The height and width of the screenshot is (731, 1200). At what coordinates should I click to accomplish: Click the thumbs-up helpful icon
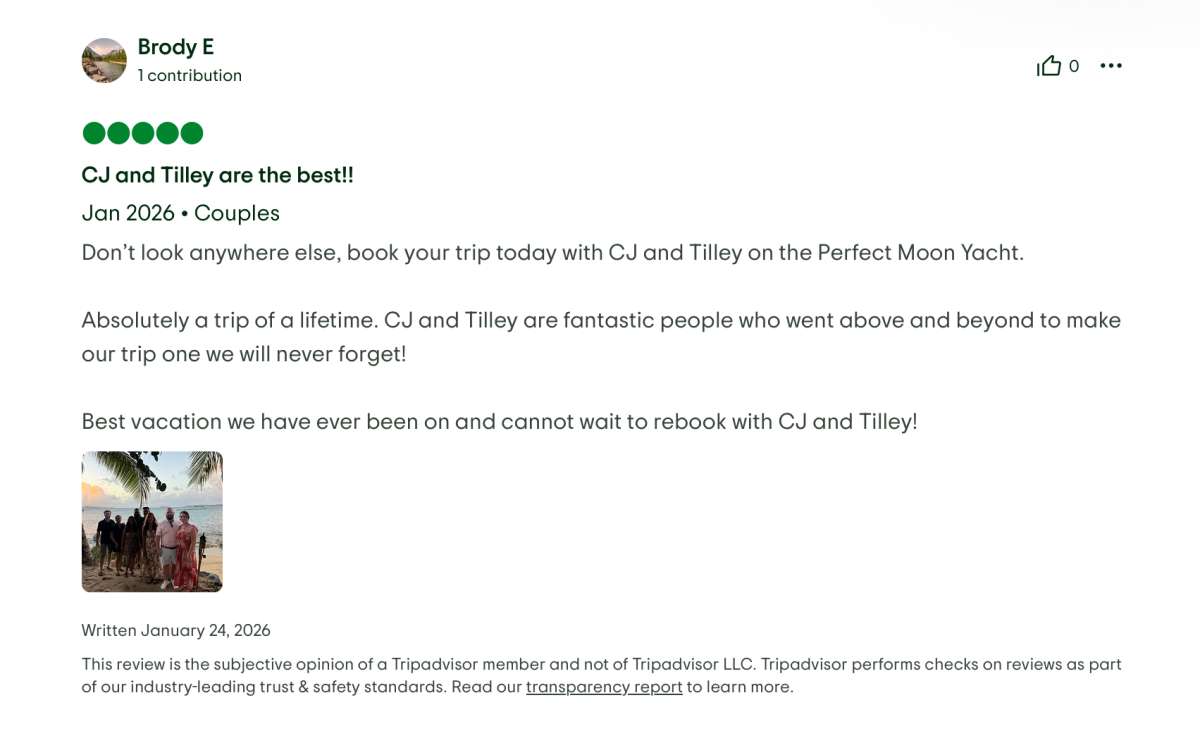tap(1048, 66)
